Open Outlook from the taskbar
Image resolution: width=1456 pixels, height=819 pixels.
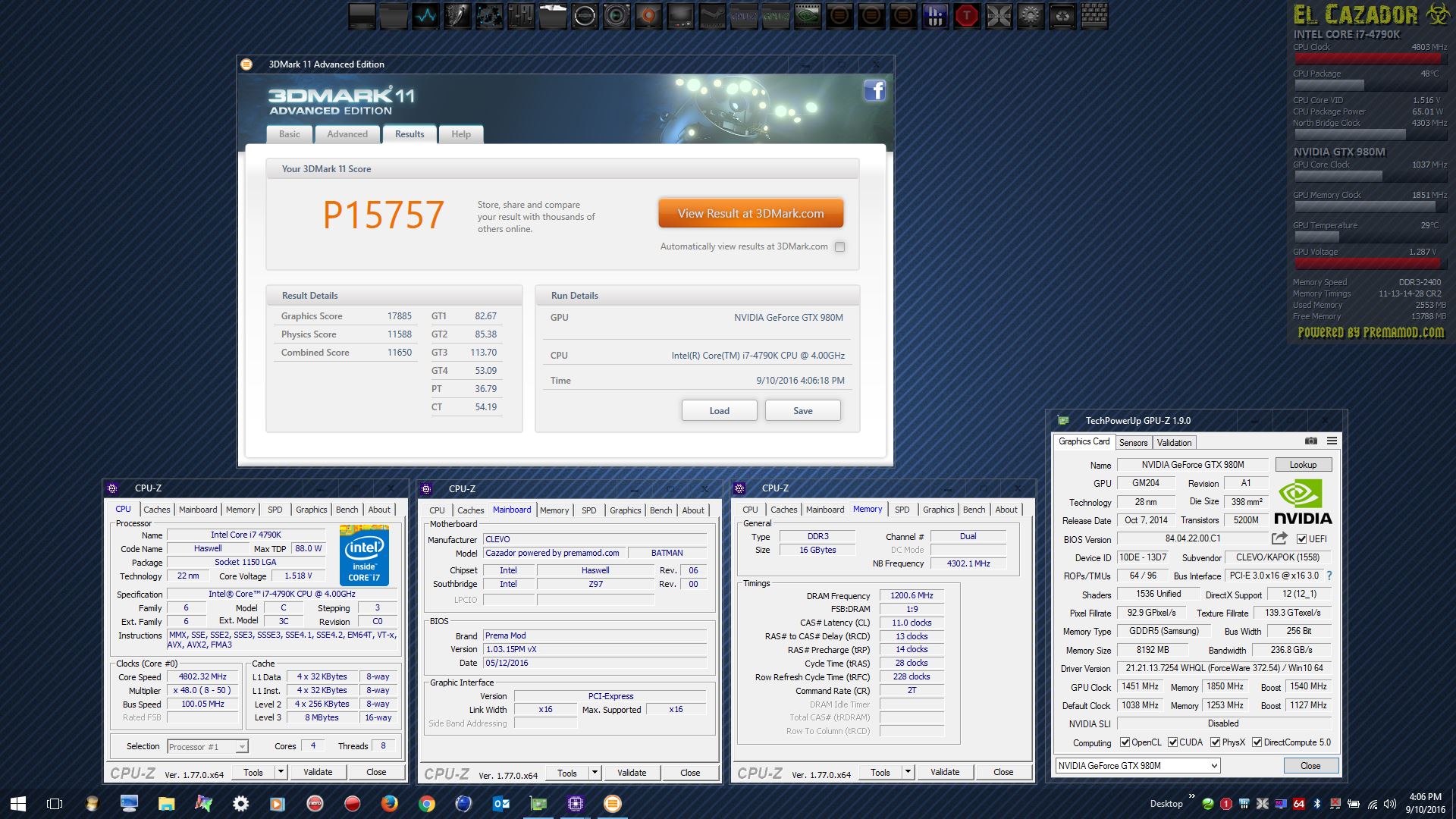(500, 804)
